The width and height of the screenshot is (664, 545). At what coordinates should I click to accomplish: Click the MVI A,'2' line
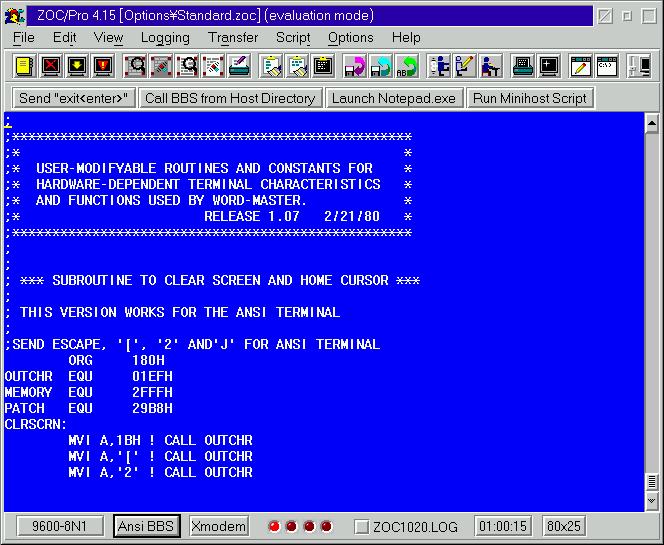160,472
